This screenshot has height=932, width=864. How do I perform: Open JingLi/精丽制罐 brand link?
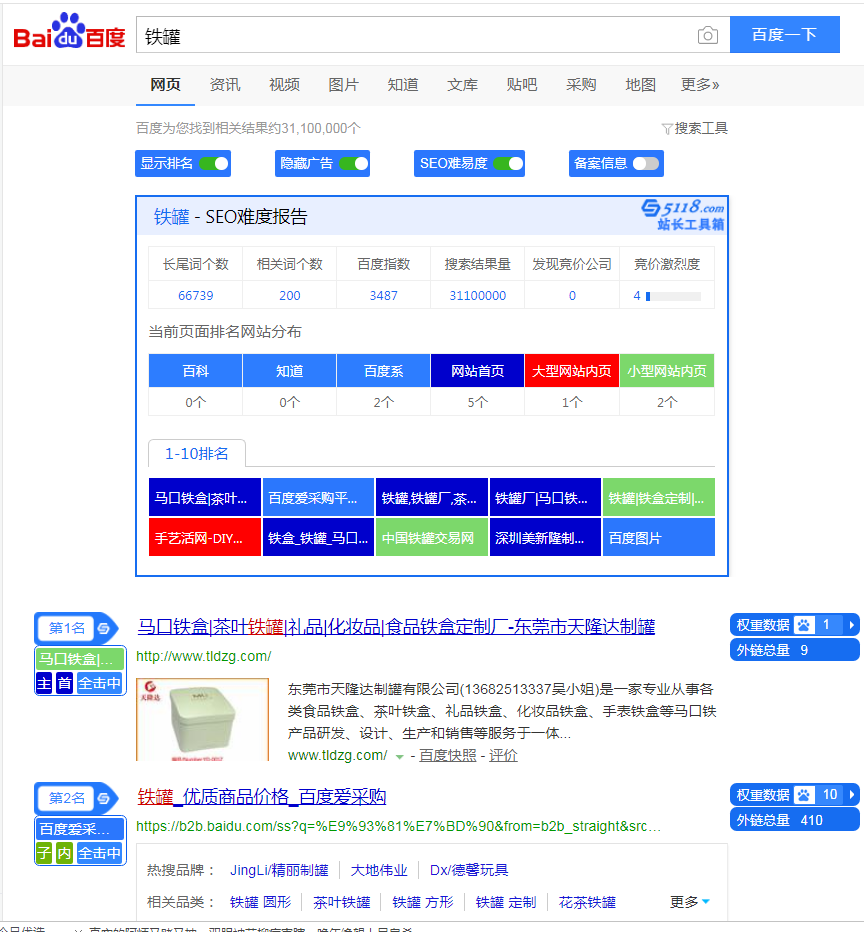tap(279, 870)
